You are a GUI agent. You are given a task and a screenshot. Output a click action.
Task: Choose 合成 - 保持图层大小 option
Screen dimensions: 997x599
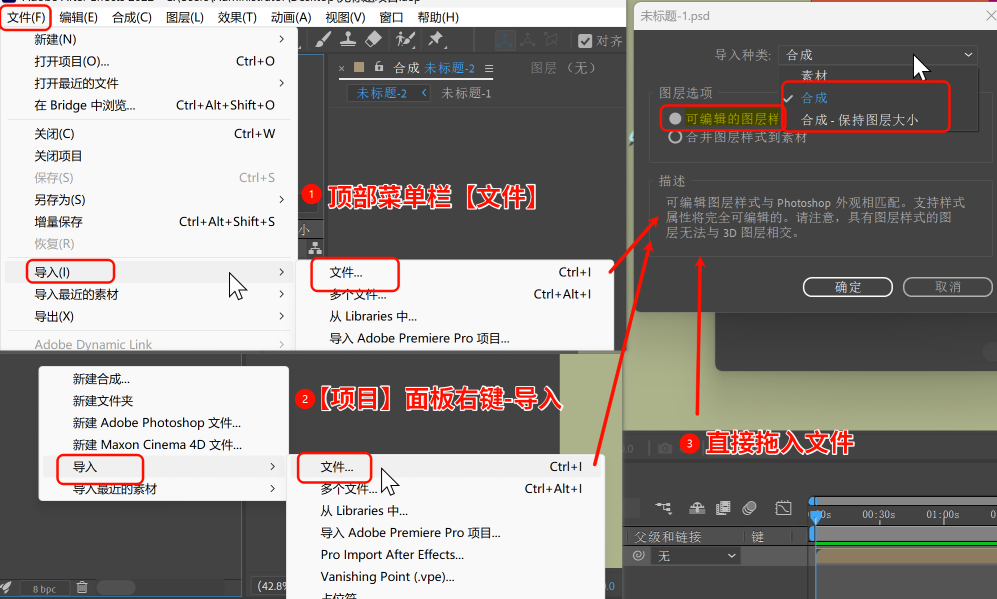click(860, 120)
